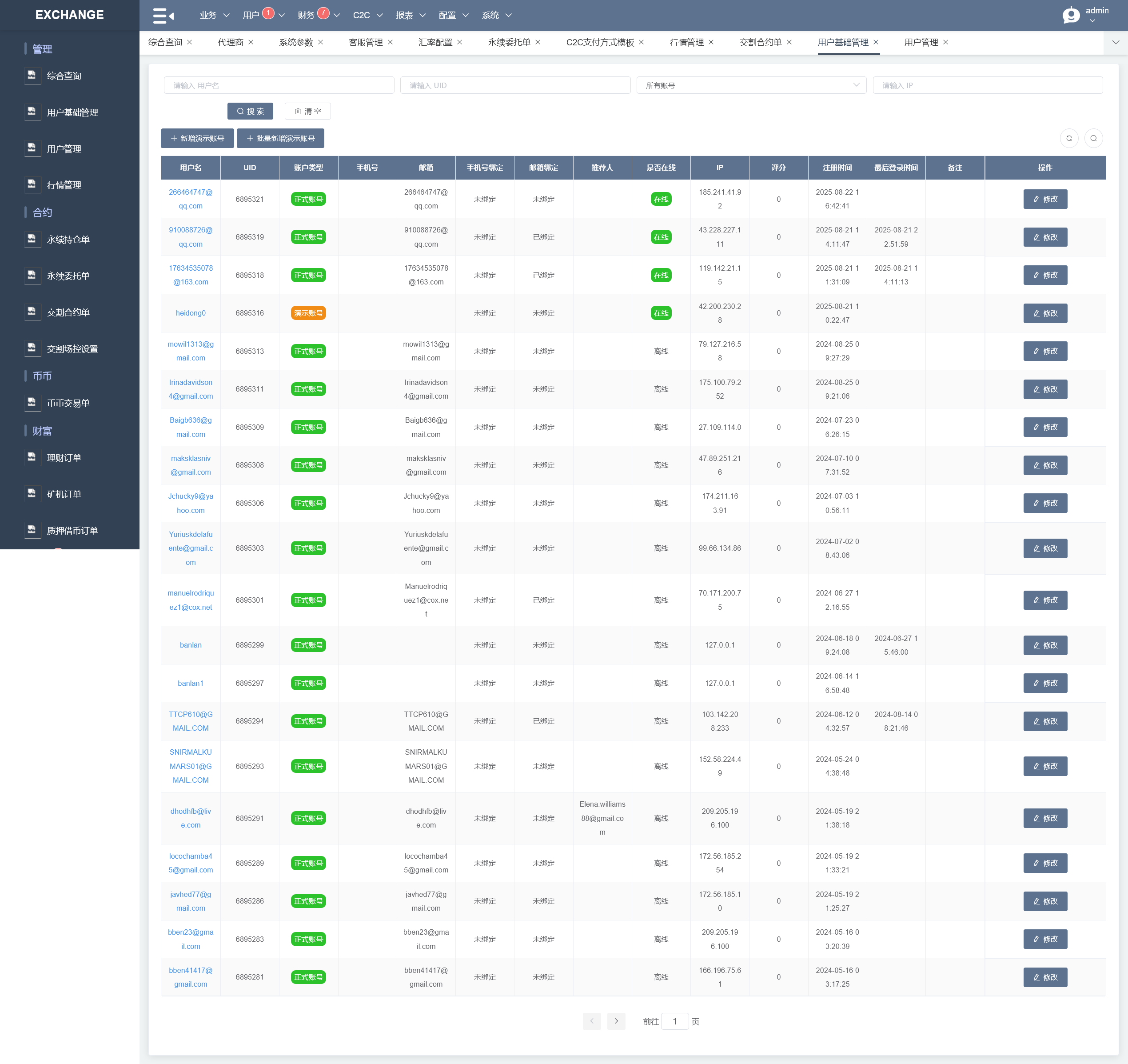Click the 新增演示账号 button
This screenshot has width=1128, height=1064.
pos(197,138)
